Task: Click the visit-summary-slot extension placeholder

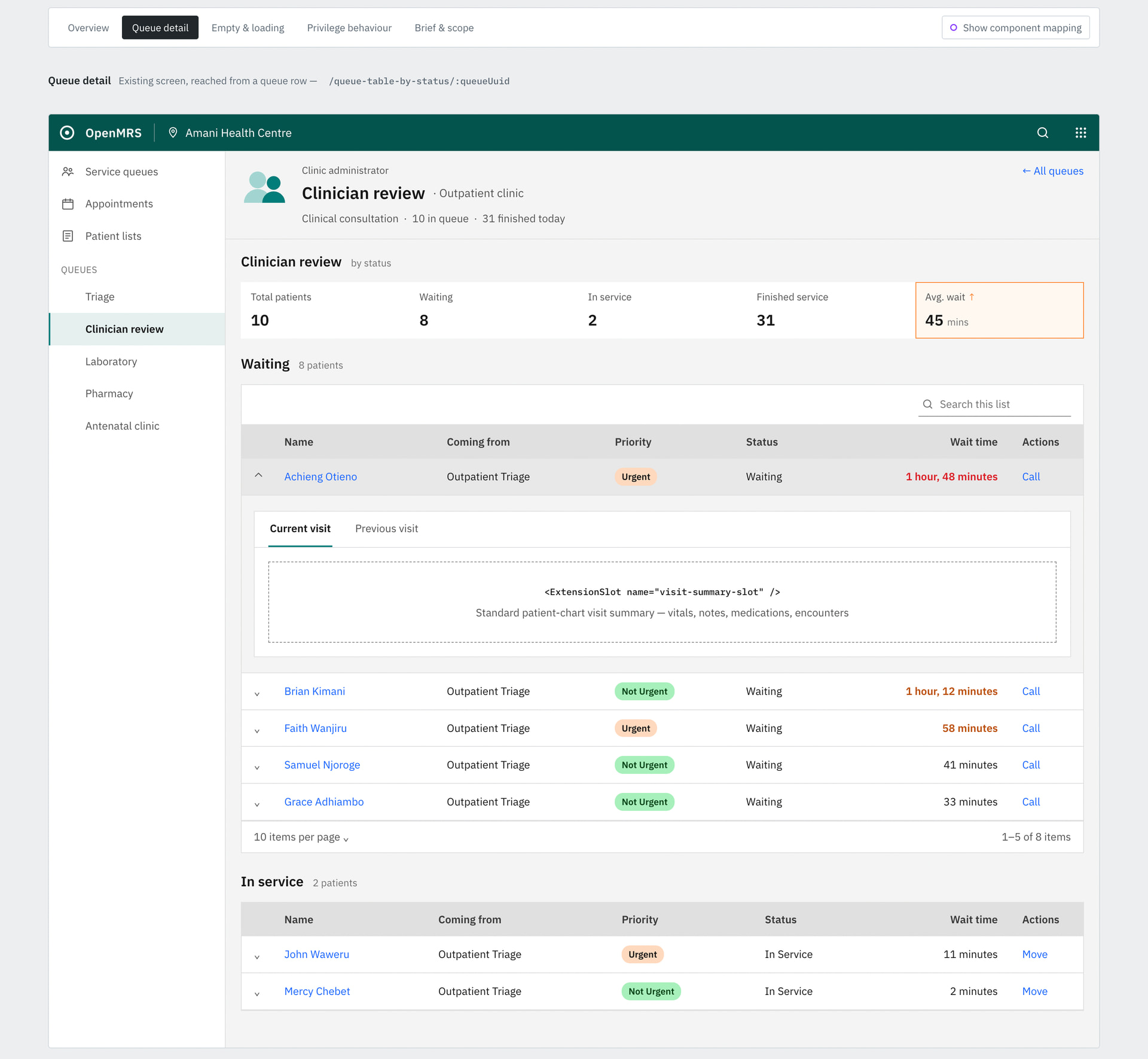Action: point(662,602)
